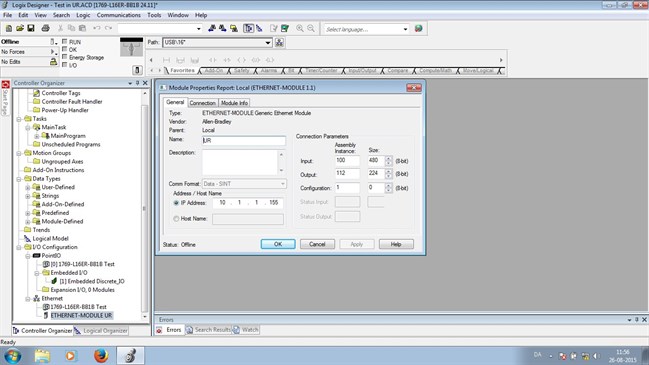
Task: Click Logix Designer taskbar icon
Action: (x=130, y=355)
